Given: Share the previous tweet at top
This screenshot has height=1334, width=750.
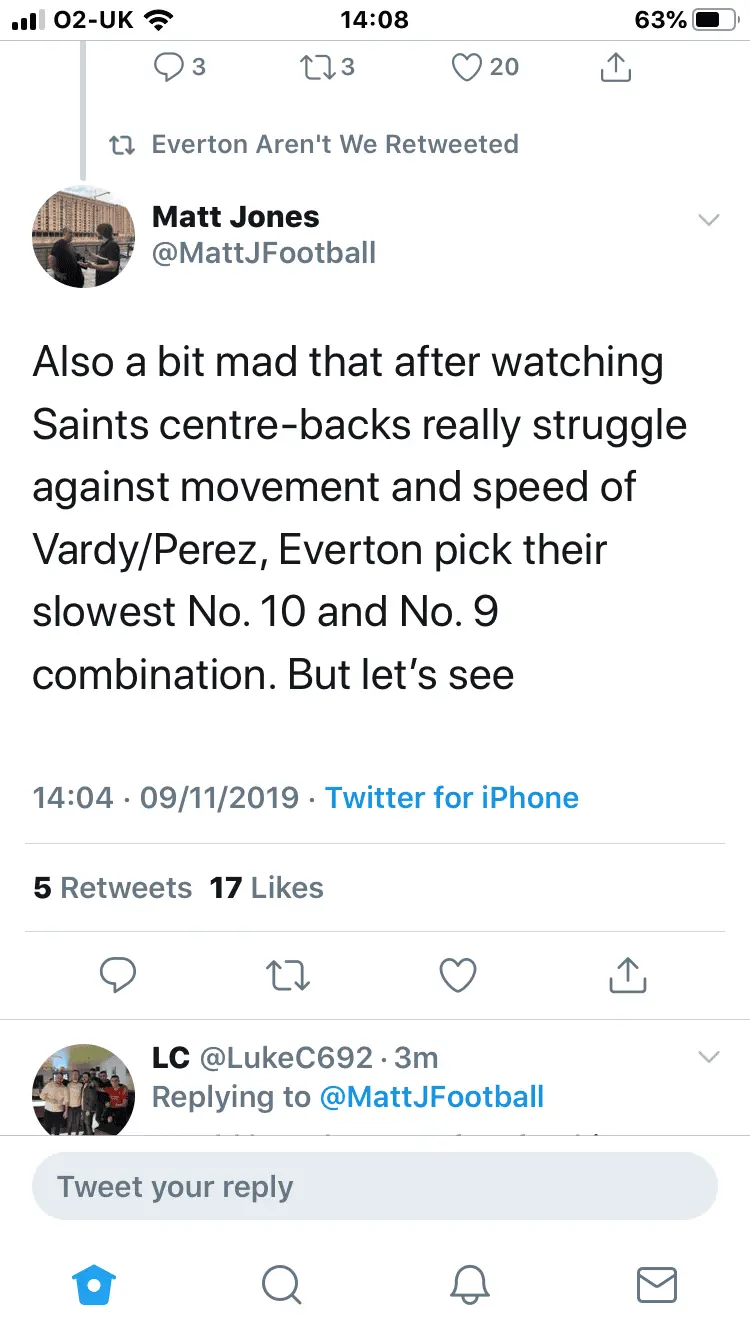Looking at the screenshot, I should coord(616,67).
